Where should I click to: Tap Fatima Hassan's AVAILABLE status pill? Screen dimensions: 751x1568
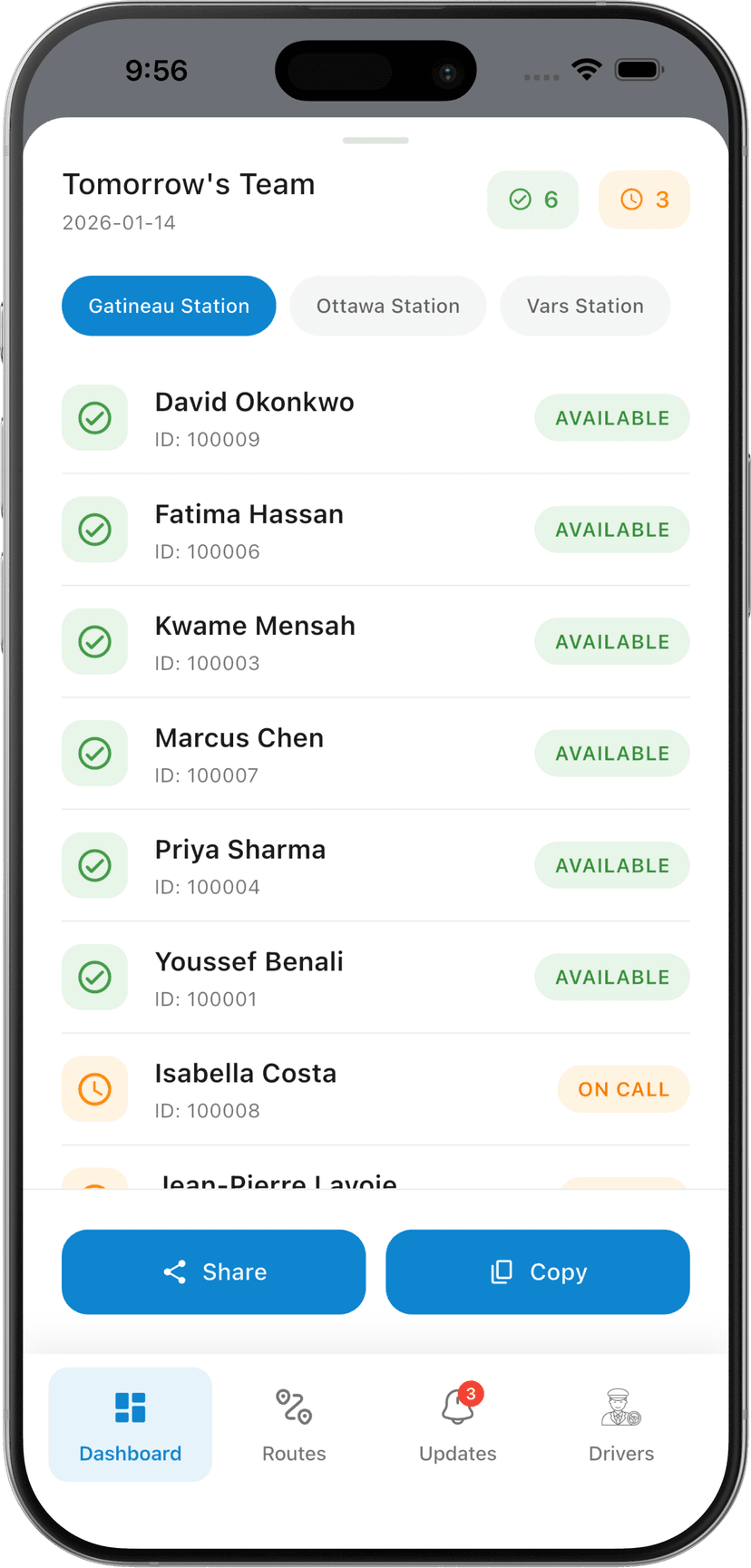612,530
